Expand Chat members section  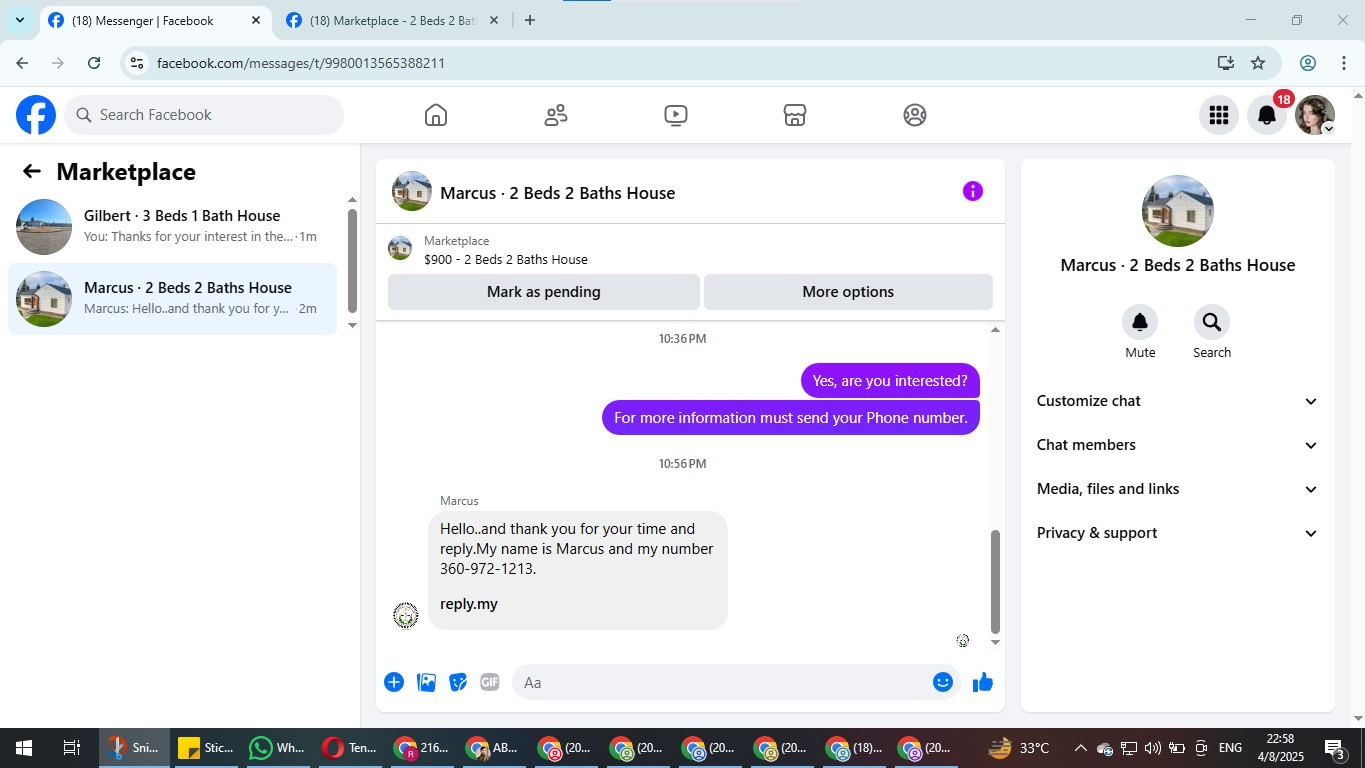tap(1178, 445)
